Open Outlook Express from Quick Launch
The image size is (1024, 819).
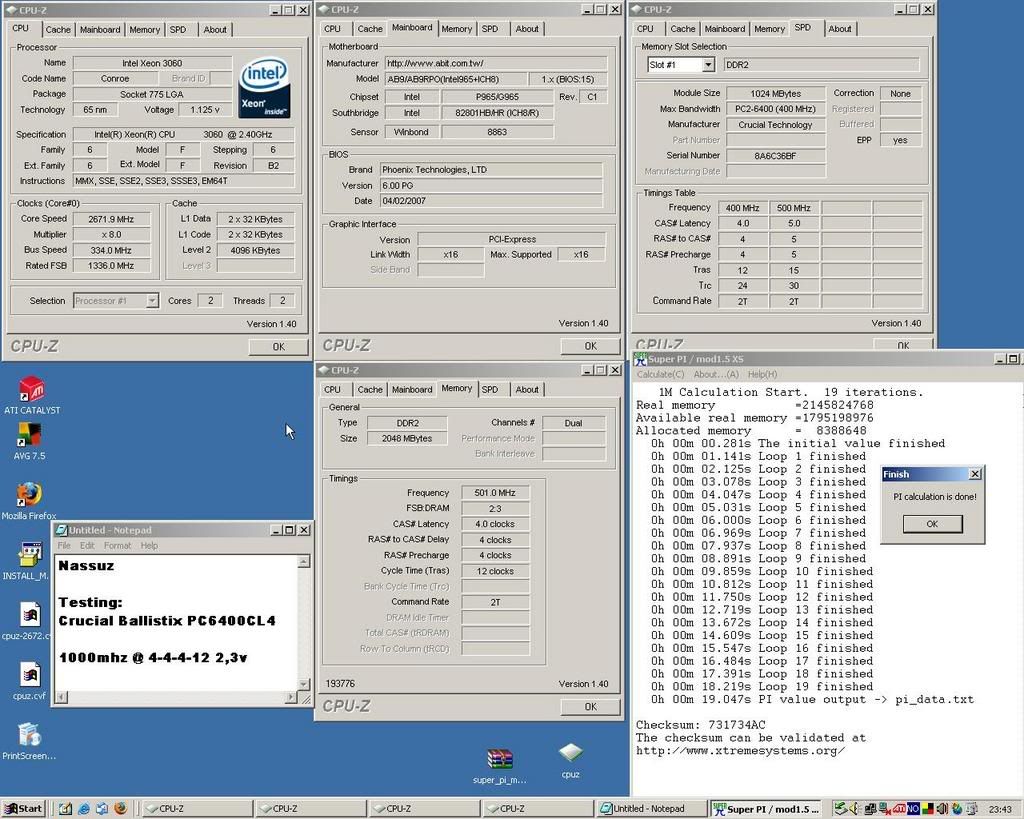point(102,809)
